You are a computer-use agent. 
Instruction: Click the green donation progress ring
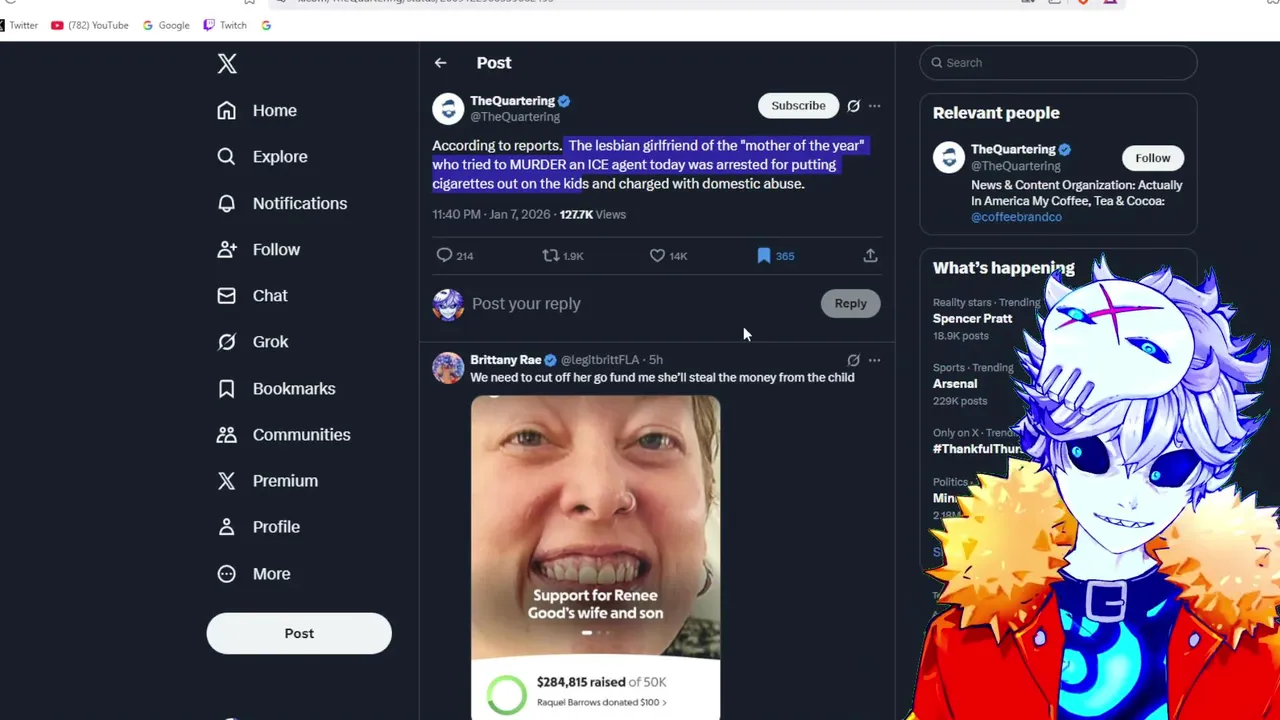point(506,694)
